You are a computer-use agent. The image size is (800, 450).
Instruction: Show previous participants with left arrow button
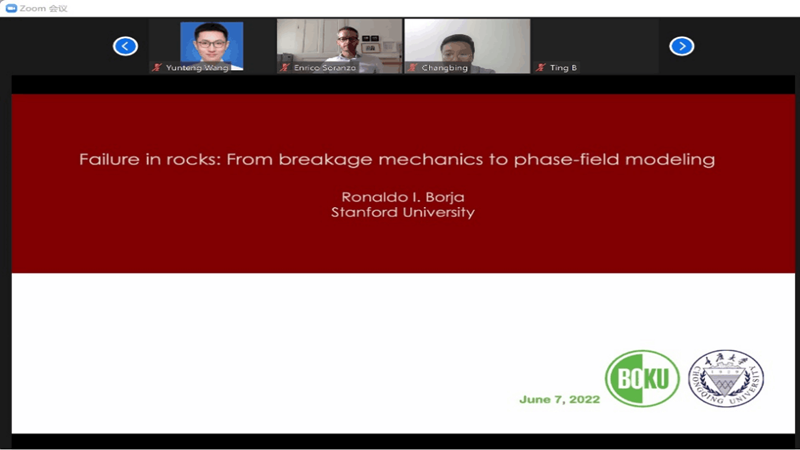pos(125,46)
